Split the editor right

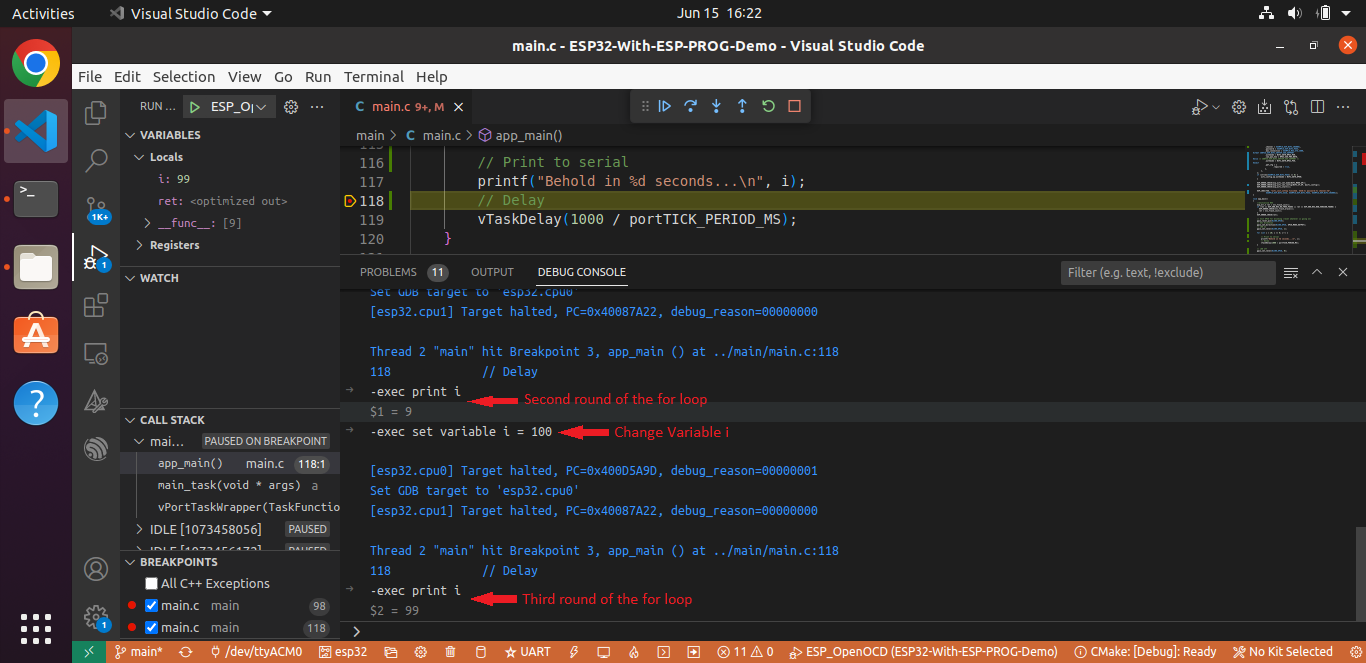coord(1317,106)
